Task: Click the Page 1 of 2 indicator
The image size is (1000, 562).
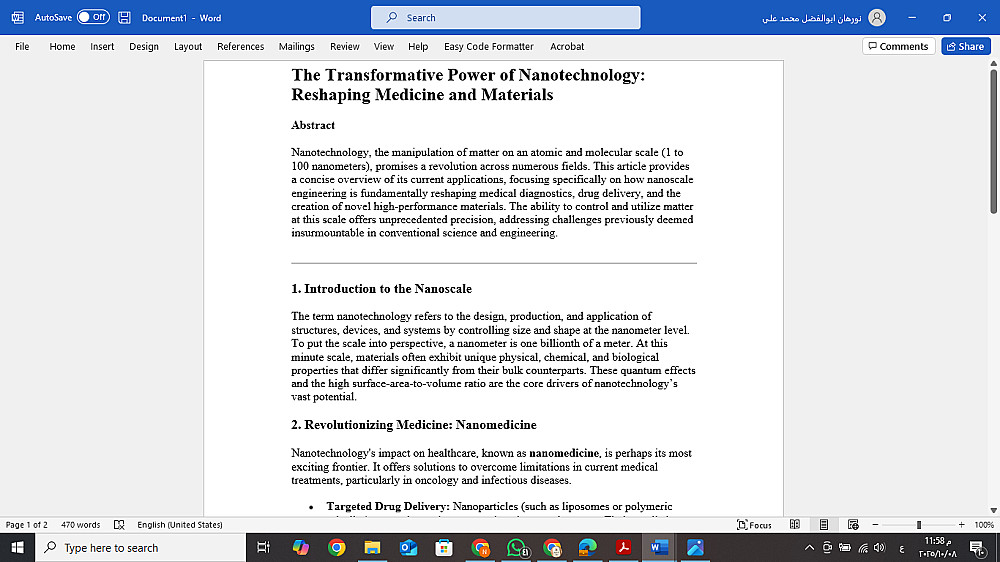Action: tap(27, 525)
